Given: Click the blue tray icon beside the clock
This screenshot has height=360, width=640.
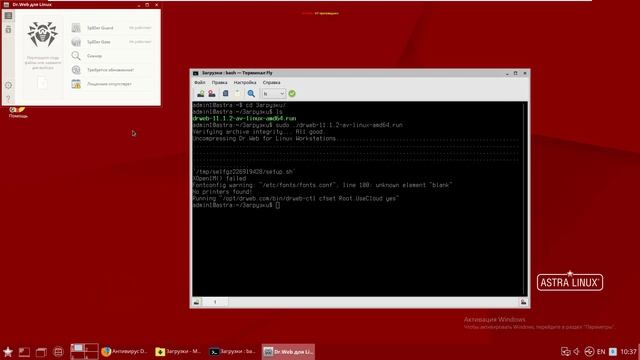Looking at the screenshot, I should click(613, 351).
